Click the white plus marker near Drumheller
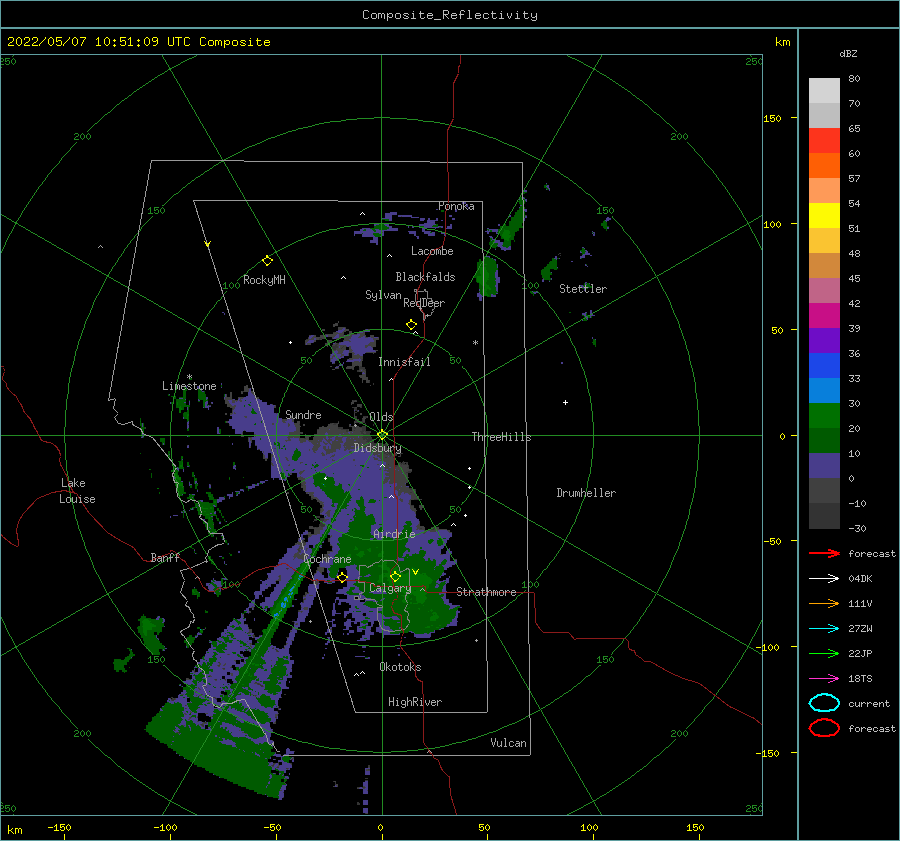Screen dimensions: 900x841 tap(565, 402)
